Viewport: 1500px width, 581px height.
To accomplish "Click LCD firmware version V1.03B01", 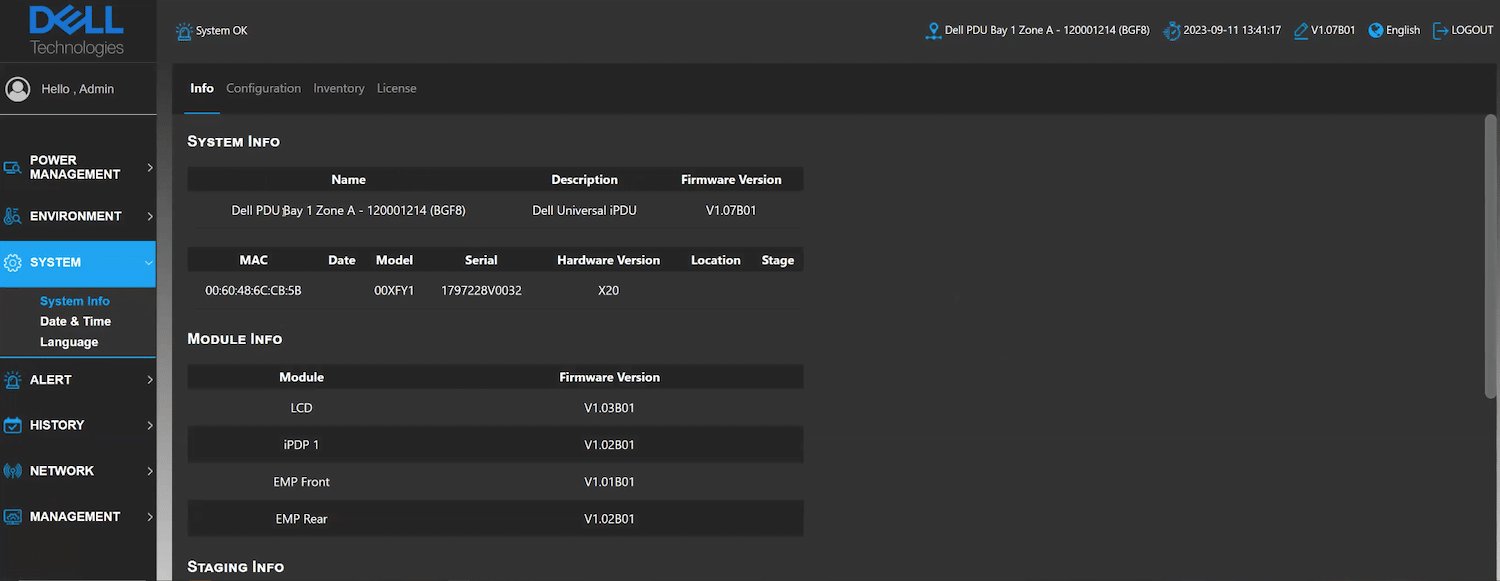I will pos(609,408).
